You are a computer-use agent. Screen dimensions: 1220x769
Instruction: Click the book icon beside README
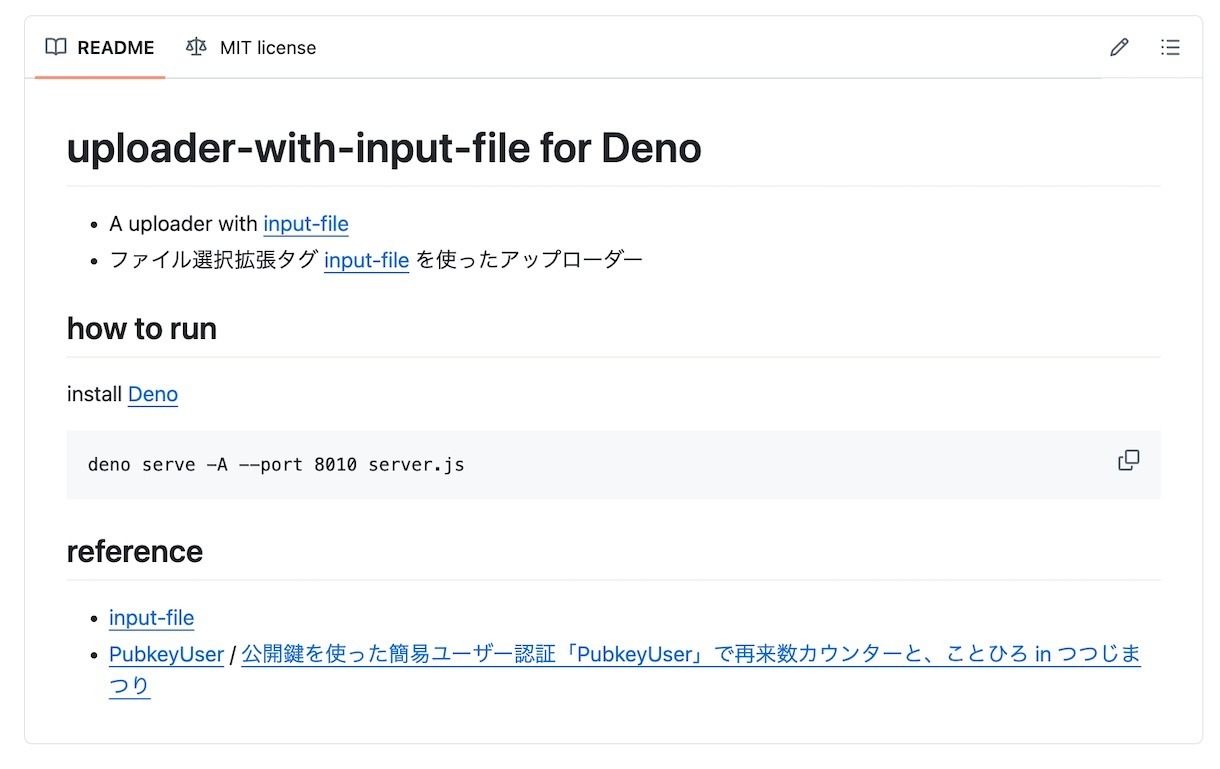click(x=56, y=47)
